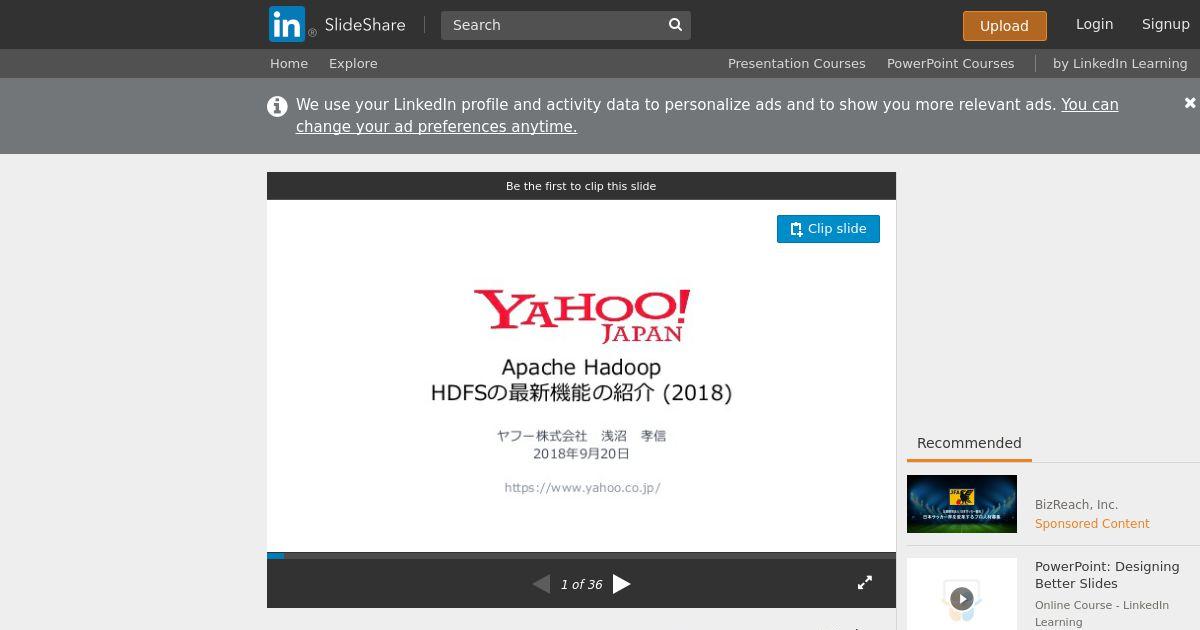Click the SlideShare wordmark
Screen dimensions: 1200x630
coord(365,25)
